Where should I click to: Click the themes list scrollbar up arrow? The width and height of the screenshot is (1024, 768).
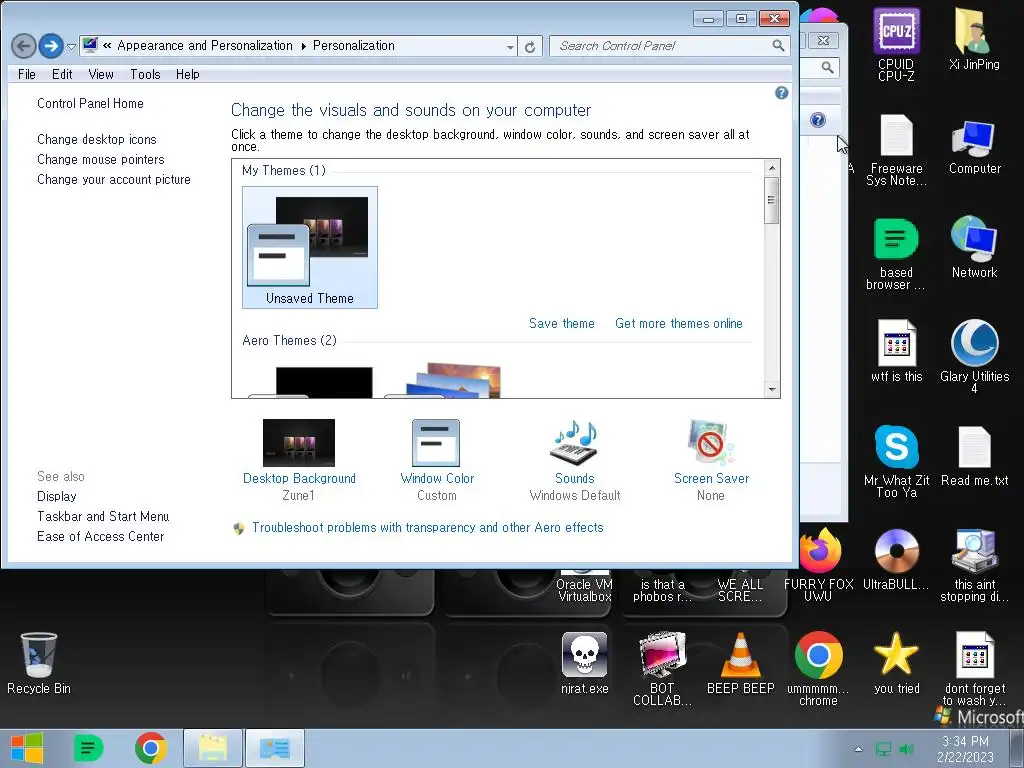coord(772,168)
